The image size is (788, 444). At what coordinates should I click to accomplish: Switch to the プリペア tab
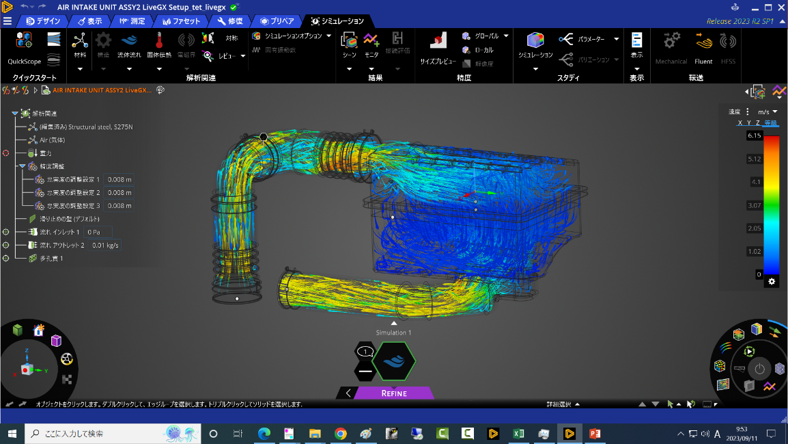(277, 21)
